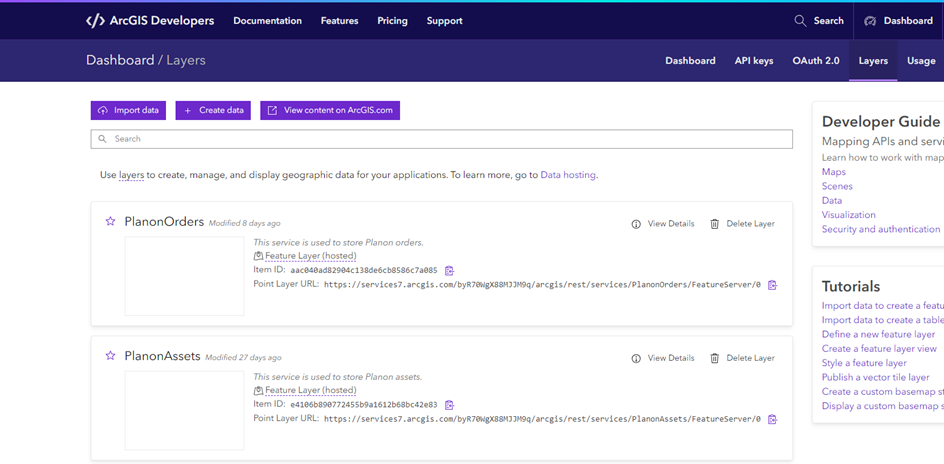The height and width of the screenshot is (464, 944).
Task: Click the underlined 'layers' term
Action: click(x=131, y=175)
